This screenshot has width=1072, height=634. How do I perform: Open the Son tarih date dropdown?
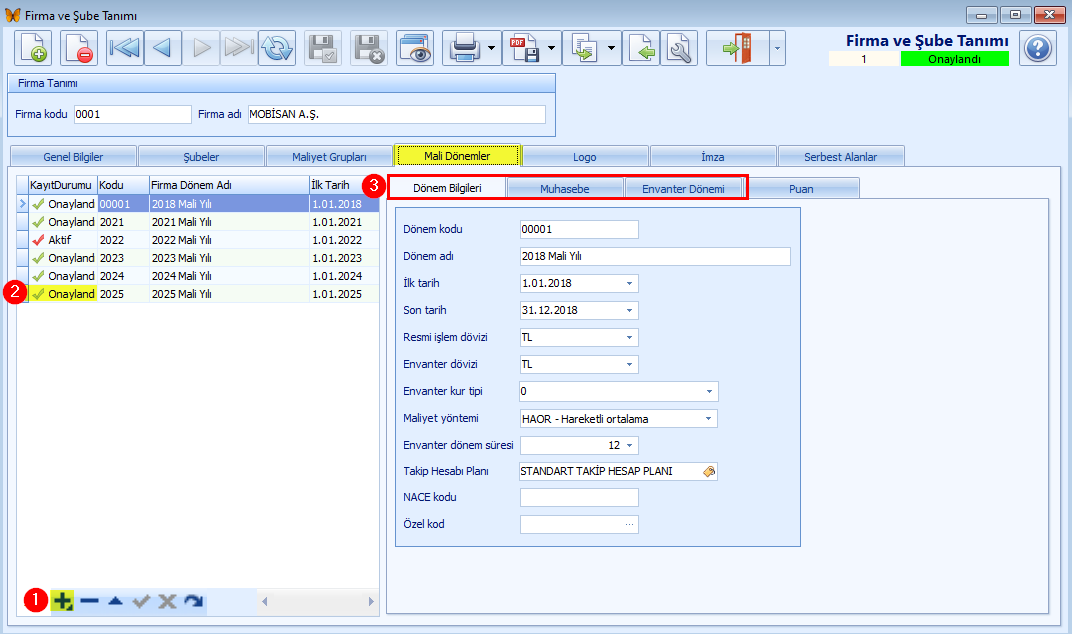coord(630,311)
